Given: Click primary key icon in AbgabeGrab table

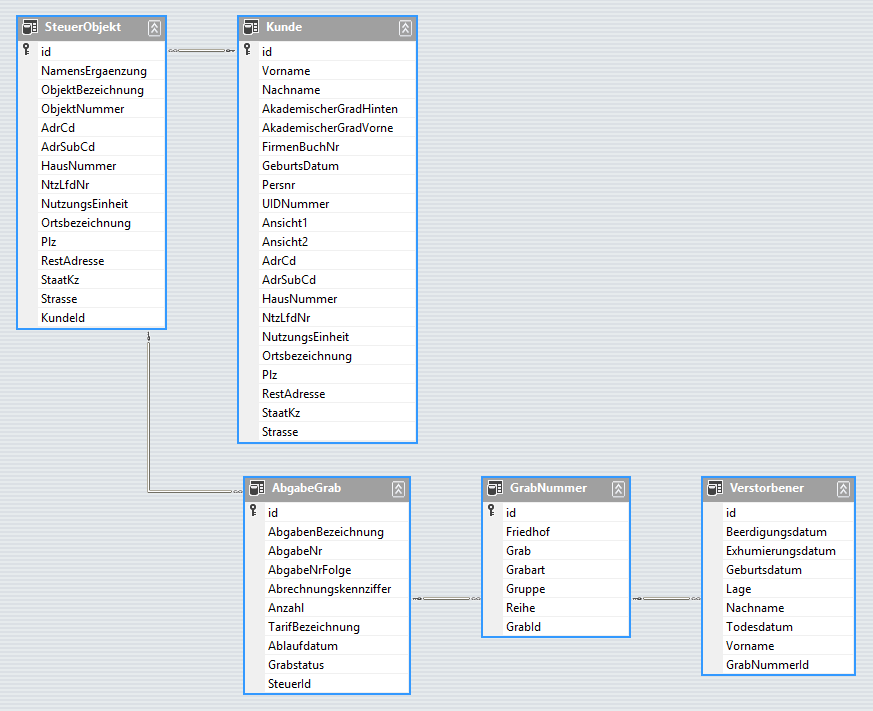Looking at the screenshot, I should [254, 512].
